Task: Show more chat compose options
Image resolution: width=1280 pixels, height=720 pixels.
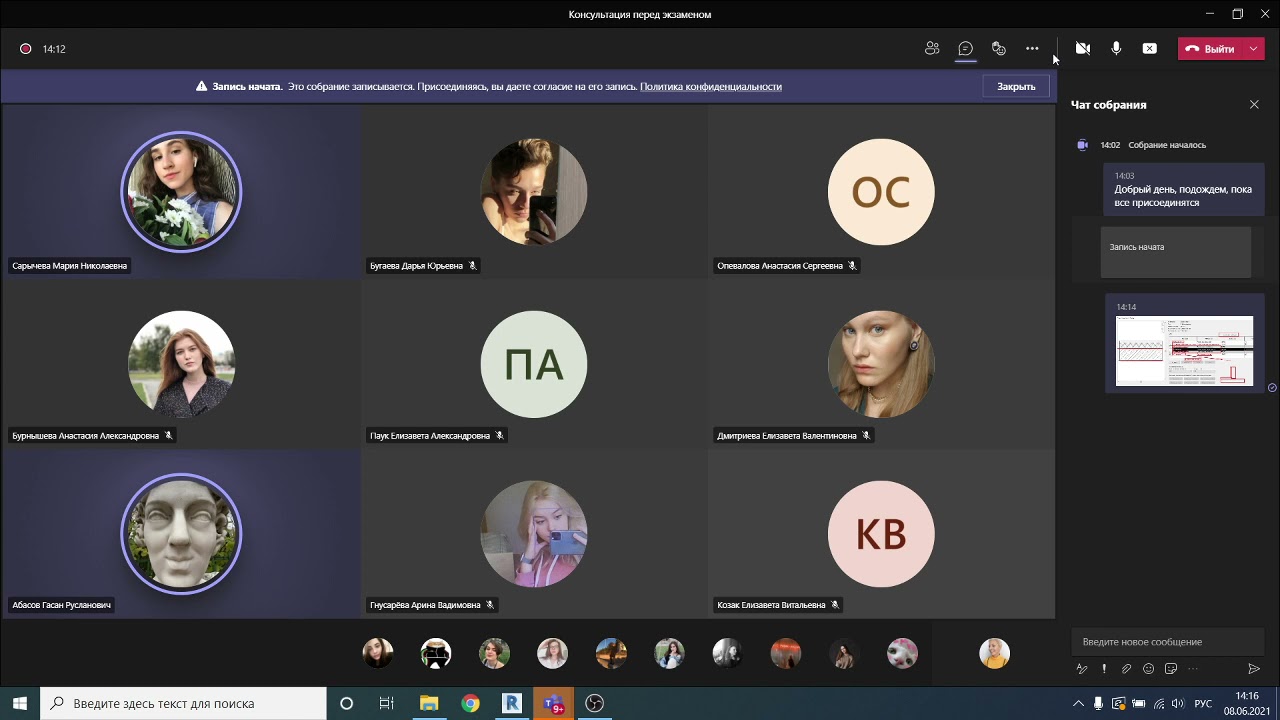Action: [x=1193, y=669]
